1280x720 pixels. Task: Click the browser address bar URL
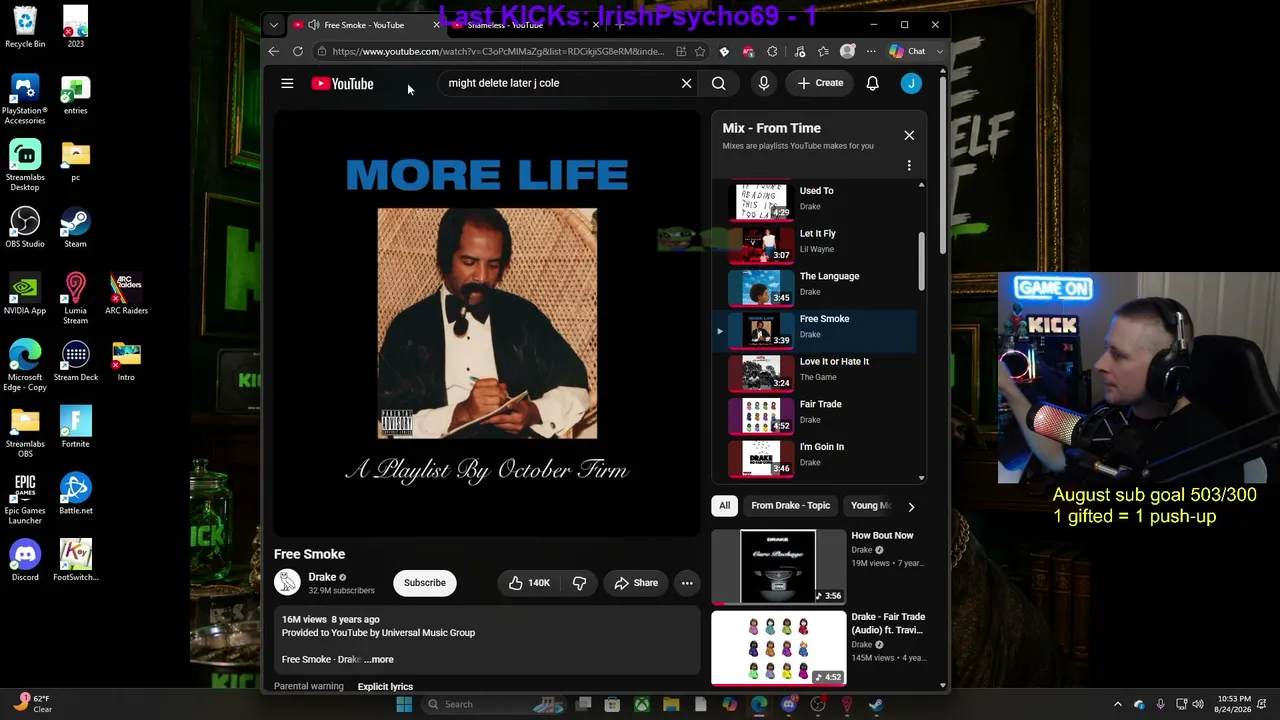[x=497, y=52]
